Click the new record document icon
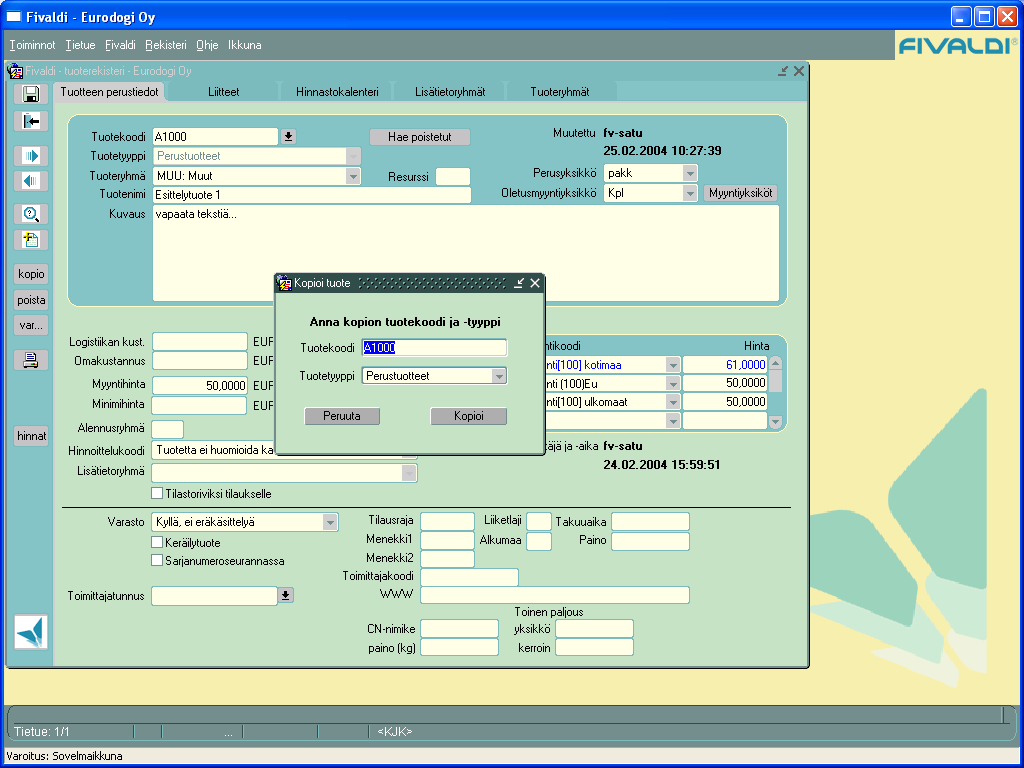1024x768 pixels. tap(31, 240)
